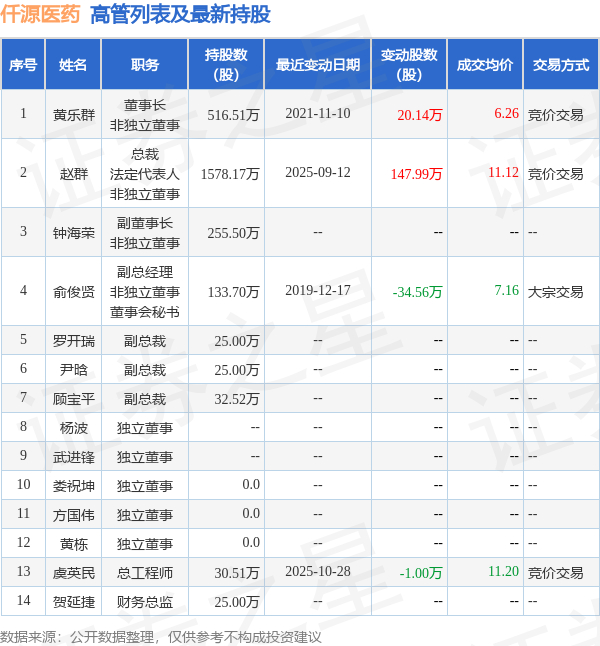Click 独立董事 in 方国伟's row
This screenshot has height=646, width=600.
pos(145,515)
